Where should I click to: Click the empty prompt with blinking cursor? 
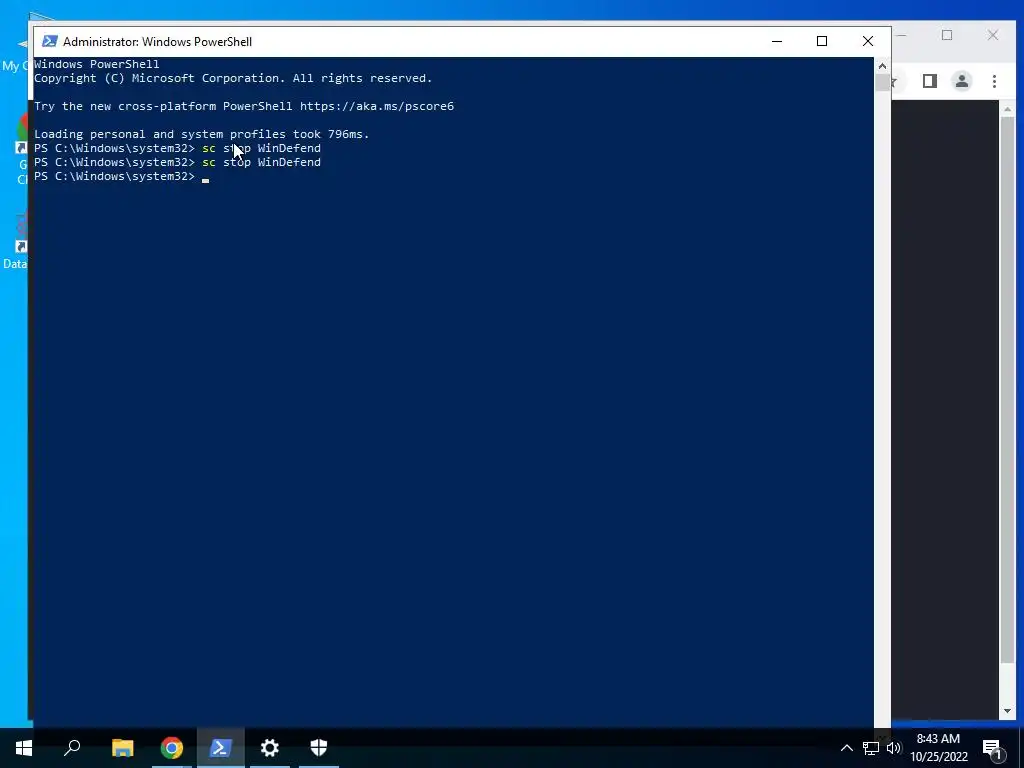[x=121, y=176]
